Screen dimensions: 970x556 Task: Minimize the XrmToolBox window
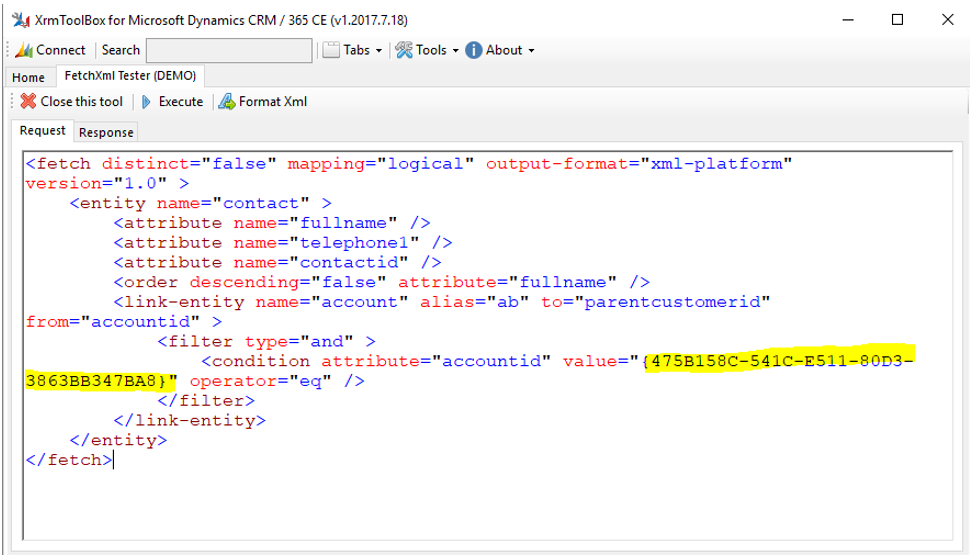pyautogui.click(x=848, y=20)
